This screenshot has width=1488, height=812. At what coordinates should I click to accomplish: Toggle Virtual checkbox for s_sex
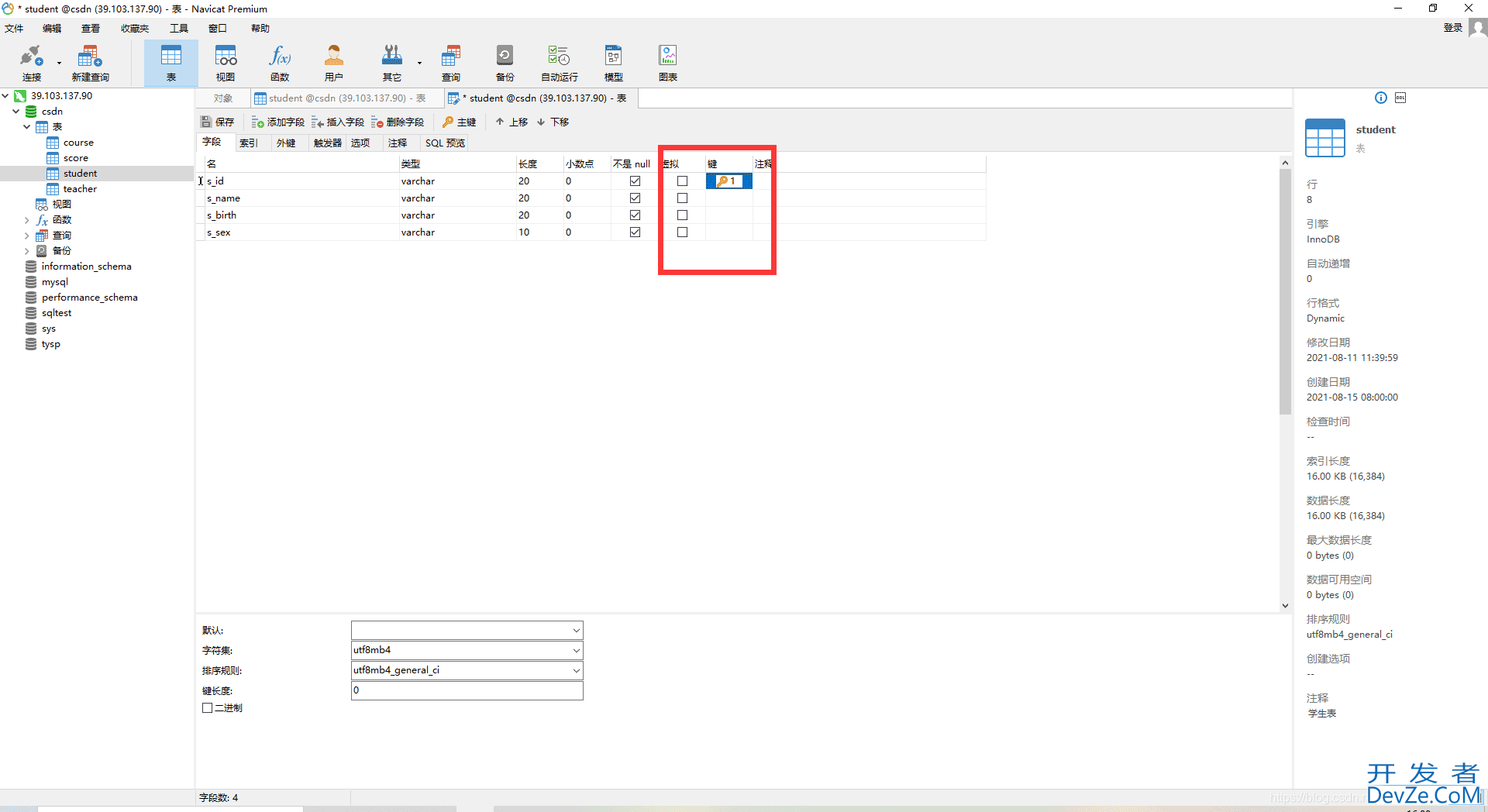point(682,232)
